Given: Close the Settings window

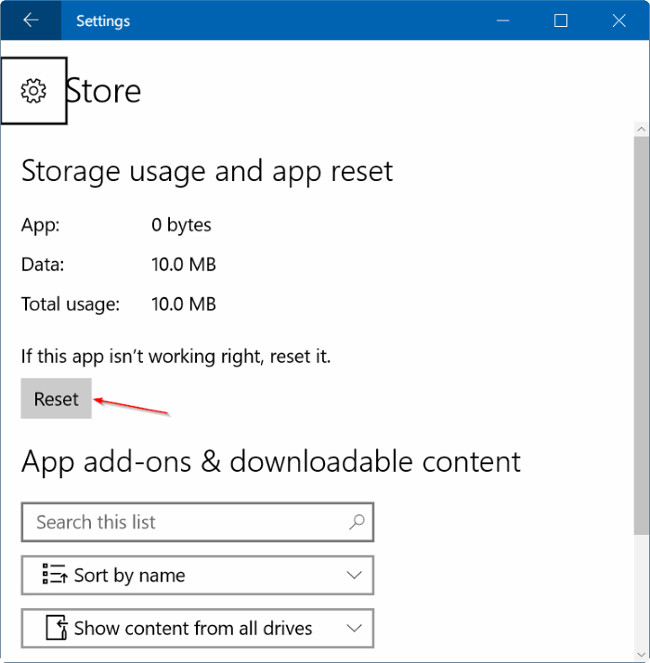Looking at the screenshot, I should 619,20.
